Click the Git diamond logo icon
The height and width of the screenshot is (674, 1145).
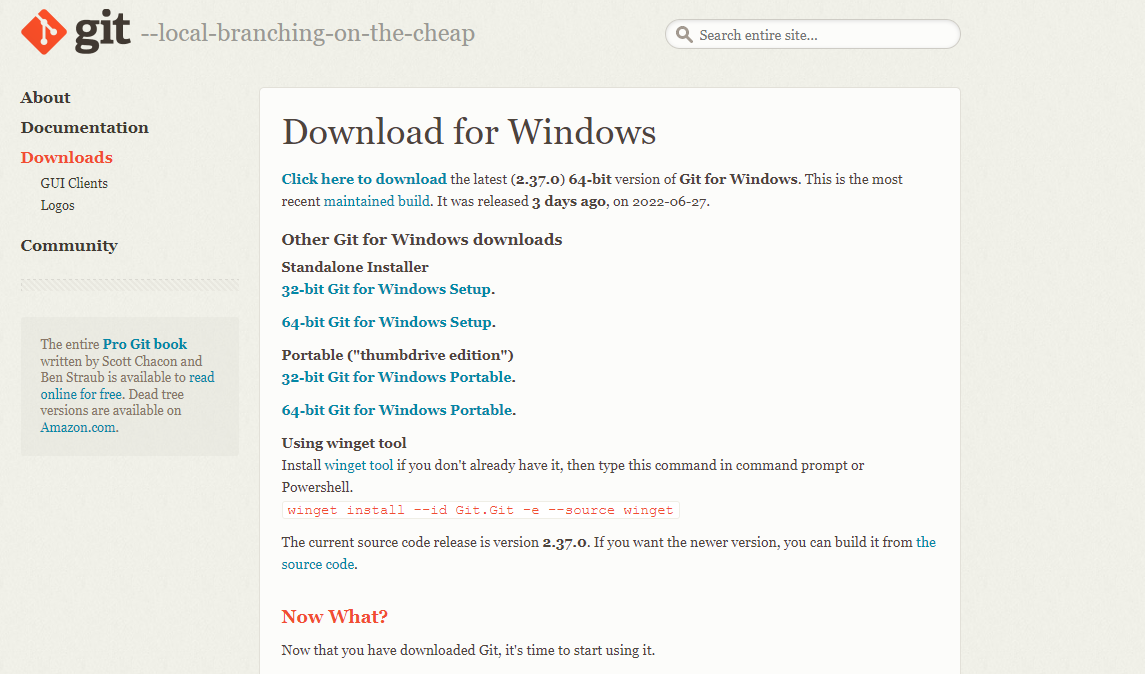point(44,31)
